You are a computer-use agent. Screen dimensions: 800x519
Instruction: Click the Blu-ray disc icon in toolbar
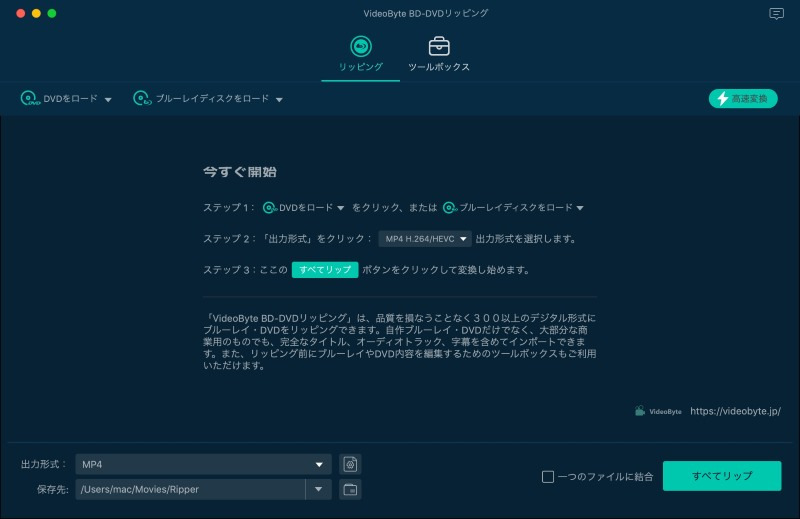click(141, 99)
